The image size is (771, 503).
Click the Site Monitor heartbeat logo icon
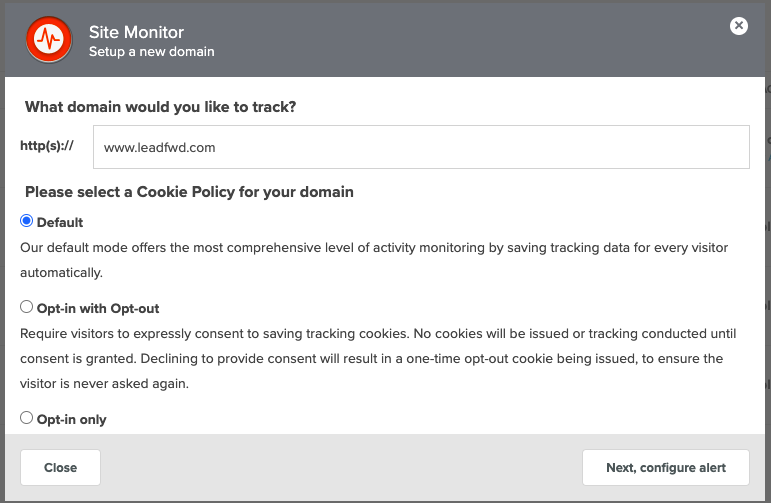[49, 39]
